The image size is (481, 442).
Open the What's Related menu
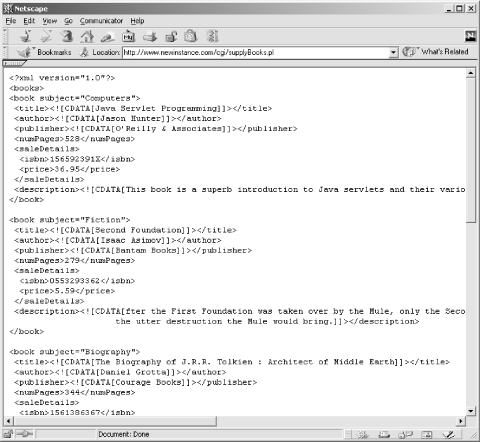(435, 52)
